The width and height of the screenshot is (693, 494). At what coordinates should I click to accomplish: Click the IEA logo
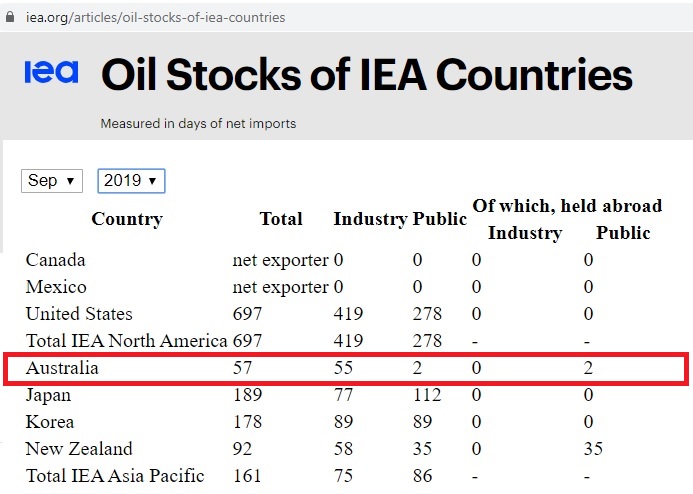[52, 72]
